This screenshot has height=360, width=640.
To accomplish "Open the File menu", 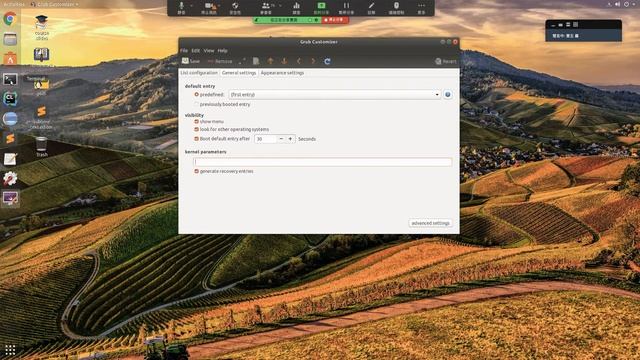I will click(x=184, y=51).
